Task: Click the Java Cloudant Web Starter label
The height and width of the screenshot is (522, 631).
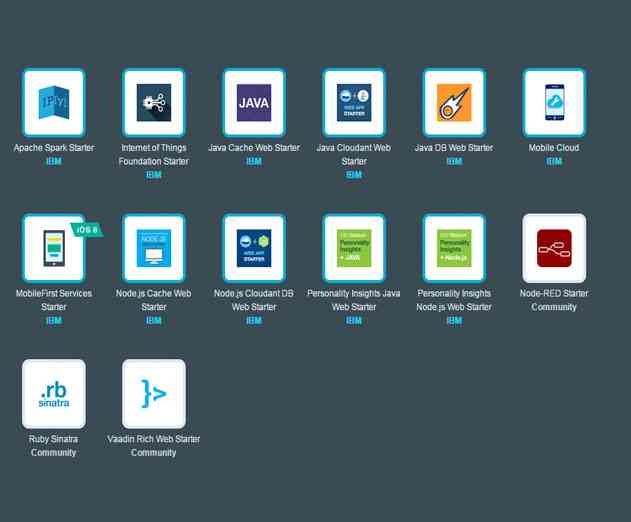Action: click(x=354, y=155)
